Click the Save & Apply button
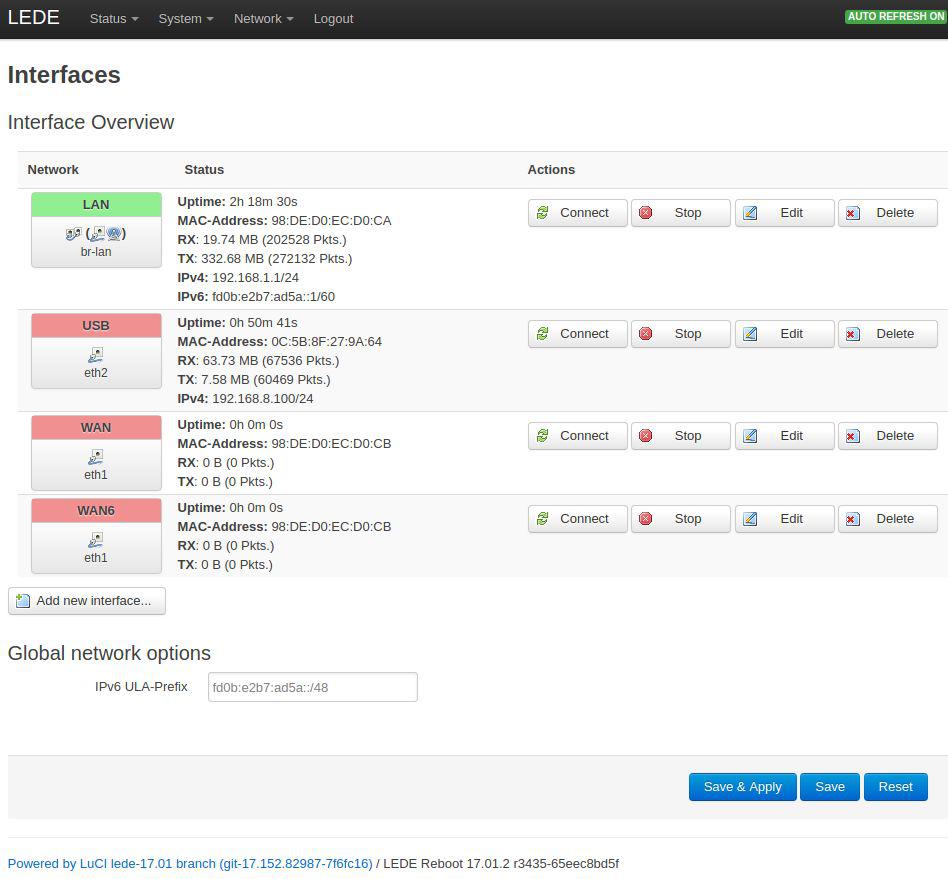Viewport: 948px width, 879px height. point(742,787)
